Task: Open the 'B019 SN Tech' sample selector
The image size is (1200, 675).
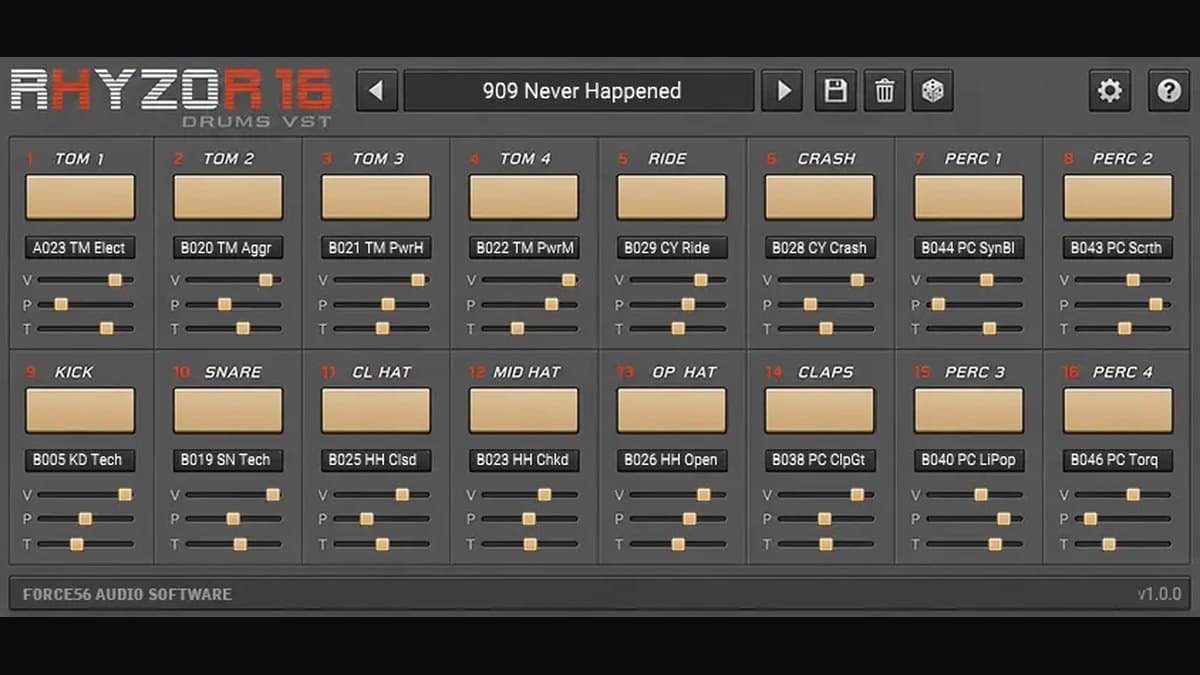Action: [x=228, y=460]
